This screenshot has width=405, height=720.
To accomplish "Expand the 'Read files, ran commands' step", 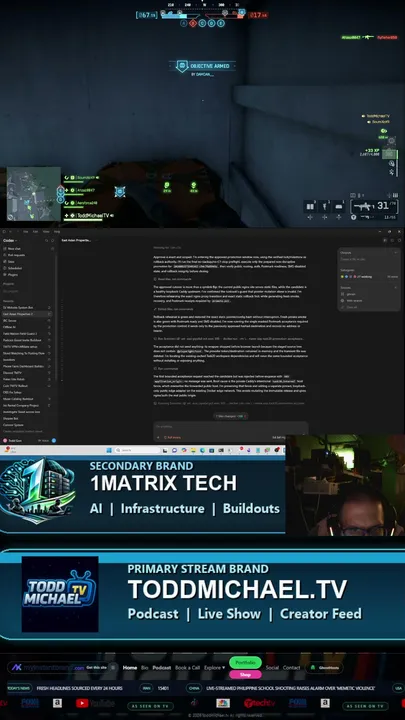I will 172,279.
